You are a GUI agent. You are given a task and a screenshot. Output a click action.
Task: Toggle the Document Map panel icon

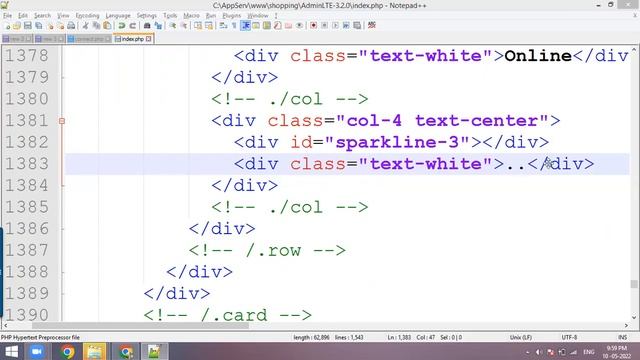point(267,26)
